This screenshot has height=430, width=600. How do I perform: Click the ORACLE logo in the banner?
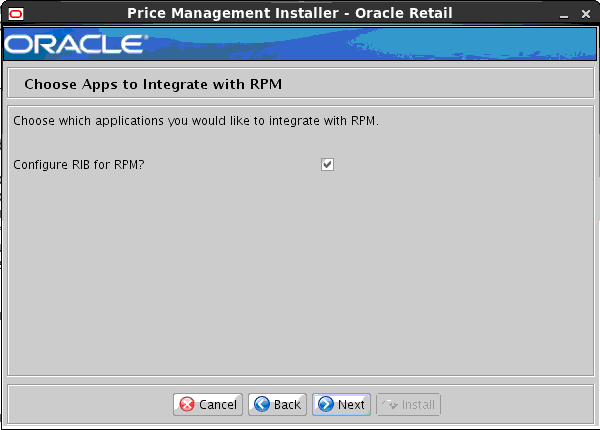(x=76, y=44)
